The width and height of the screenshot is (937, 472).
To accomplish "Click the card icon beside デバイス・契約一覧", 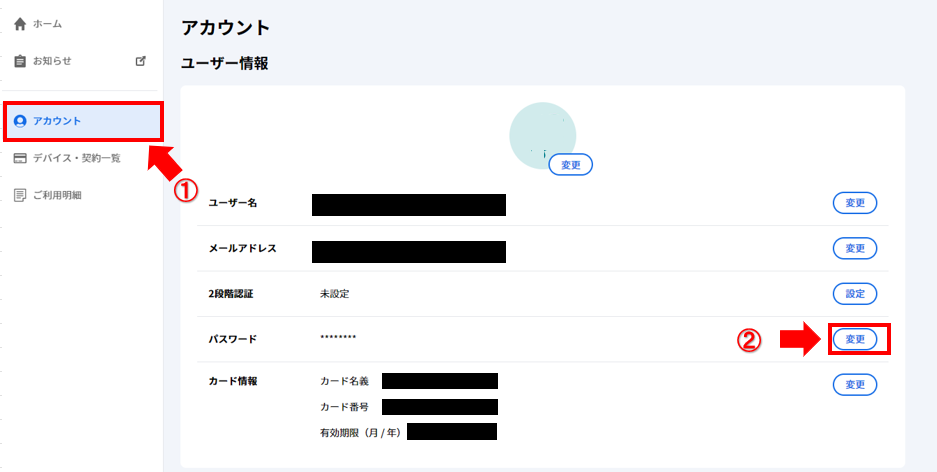I will [20, 158].
